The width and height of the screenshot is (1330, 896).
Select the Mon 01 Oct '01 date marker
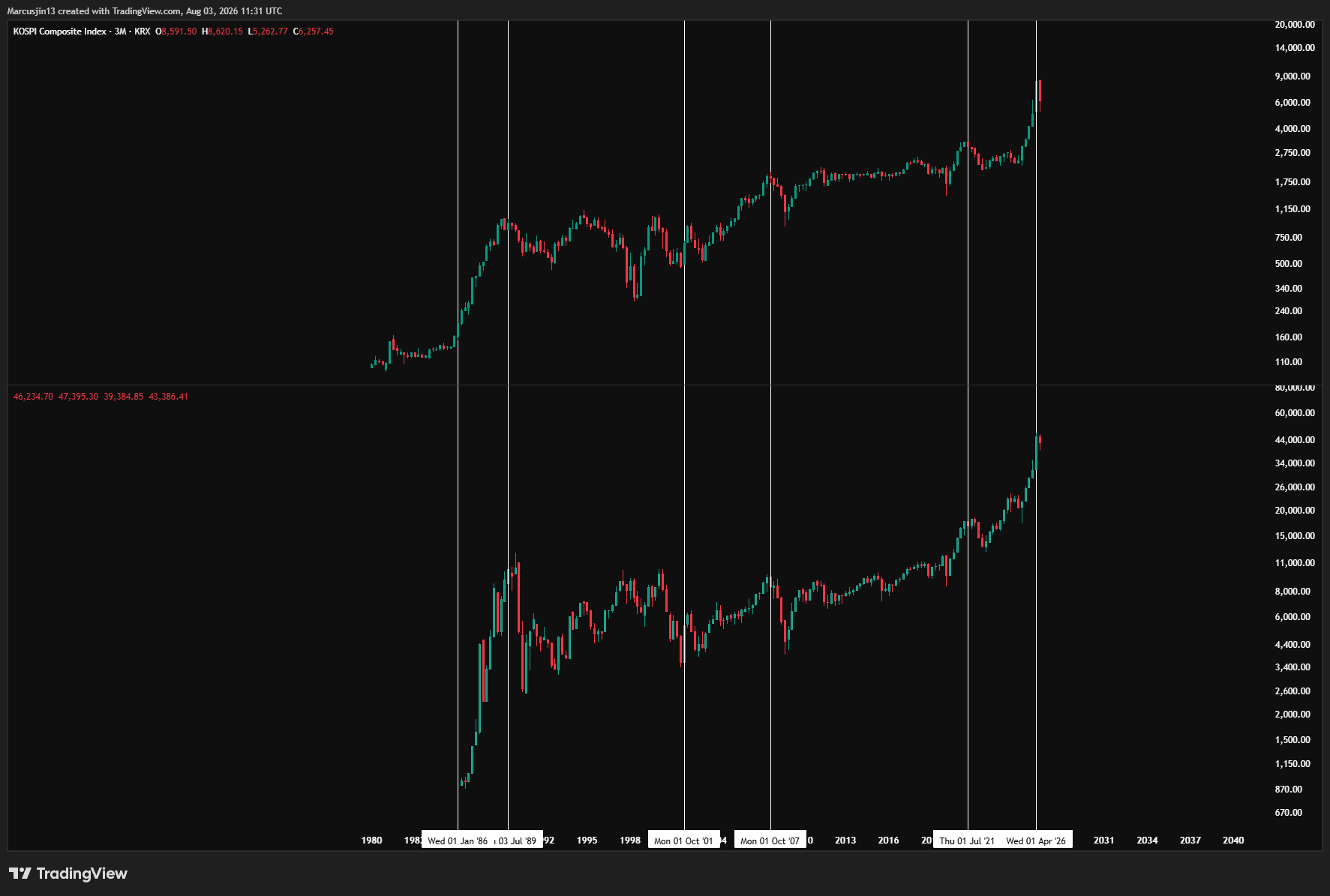tap(683, 841)
